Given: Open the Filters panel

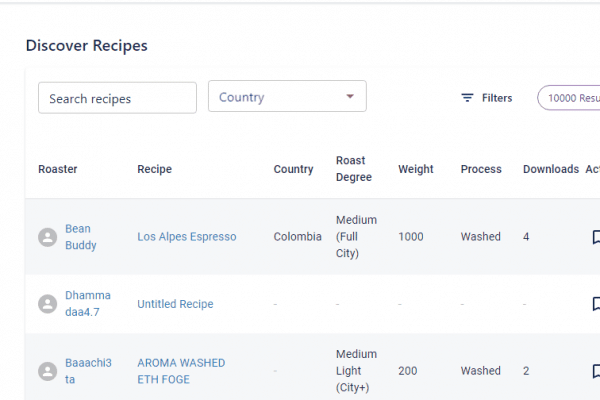Looking at the screenshot, I should (x=487, y=98).
